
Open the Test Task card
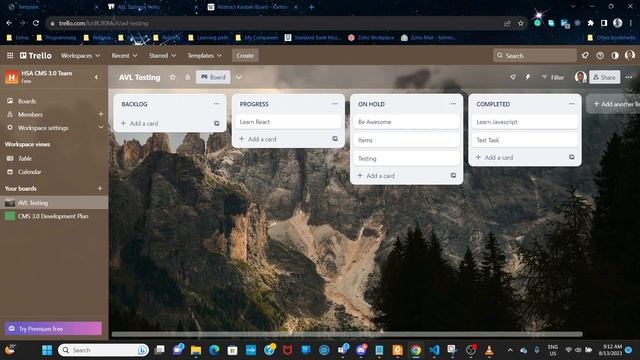525,140
